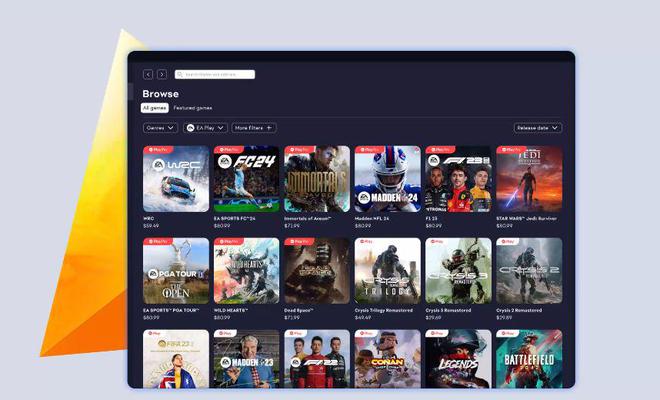Open the Crysis 3 Remastered cover art
Image resolution: width=660 pixels, height=400 pixels.
coord(458,271)
